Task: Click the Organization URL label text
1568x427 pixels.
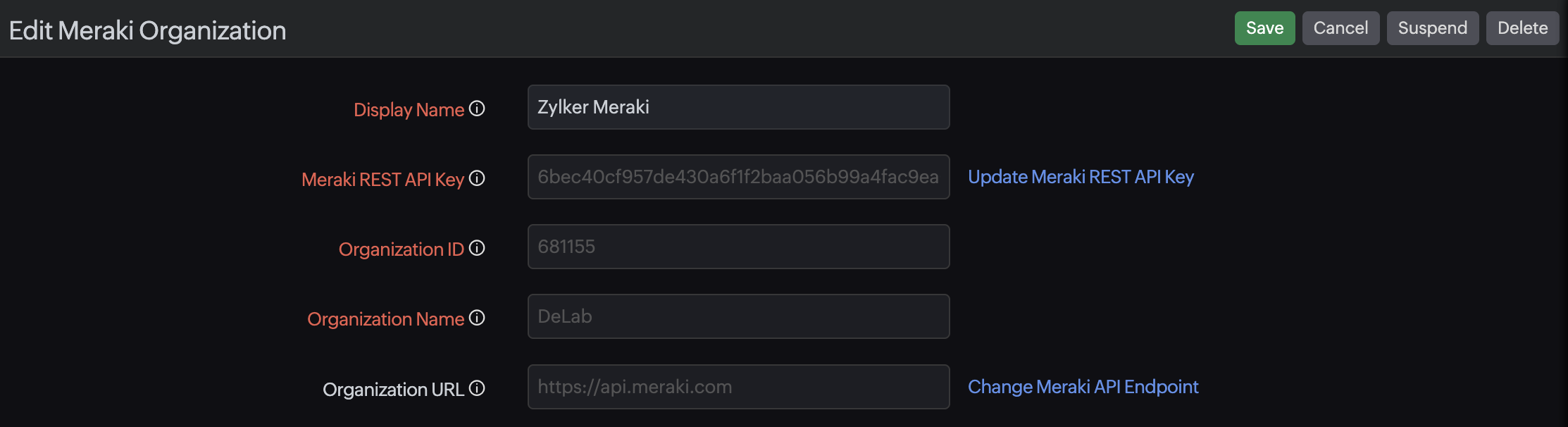Action: 393,390
